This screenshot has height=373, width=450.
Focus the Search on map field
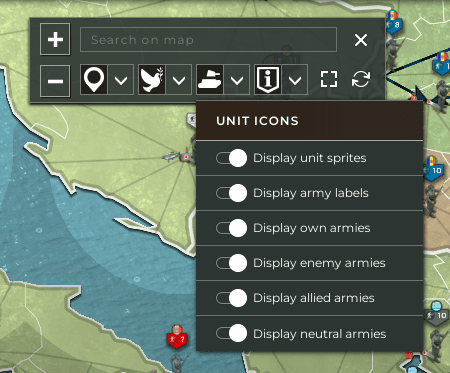coord(208,40)
